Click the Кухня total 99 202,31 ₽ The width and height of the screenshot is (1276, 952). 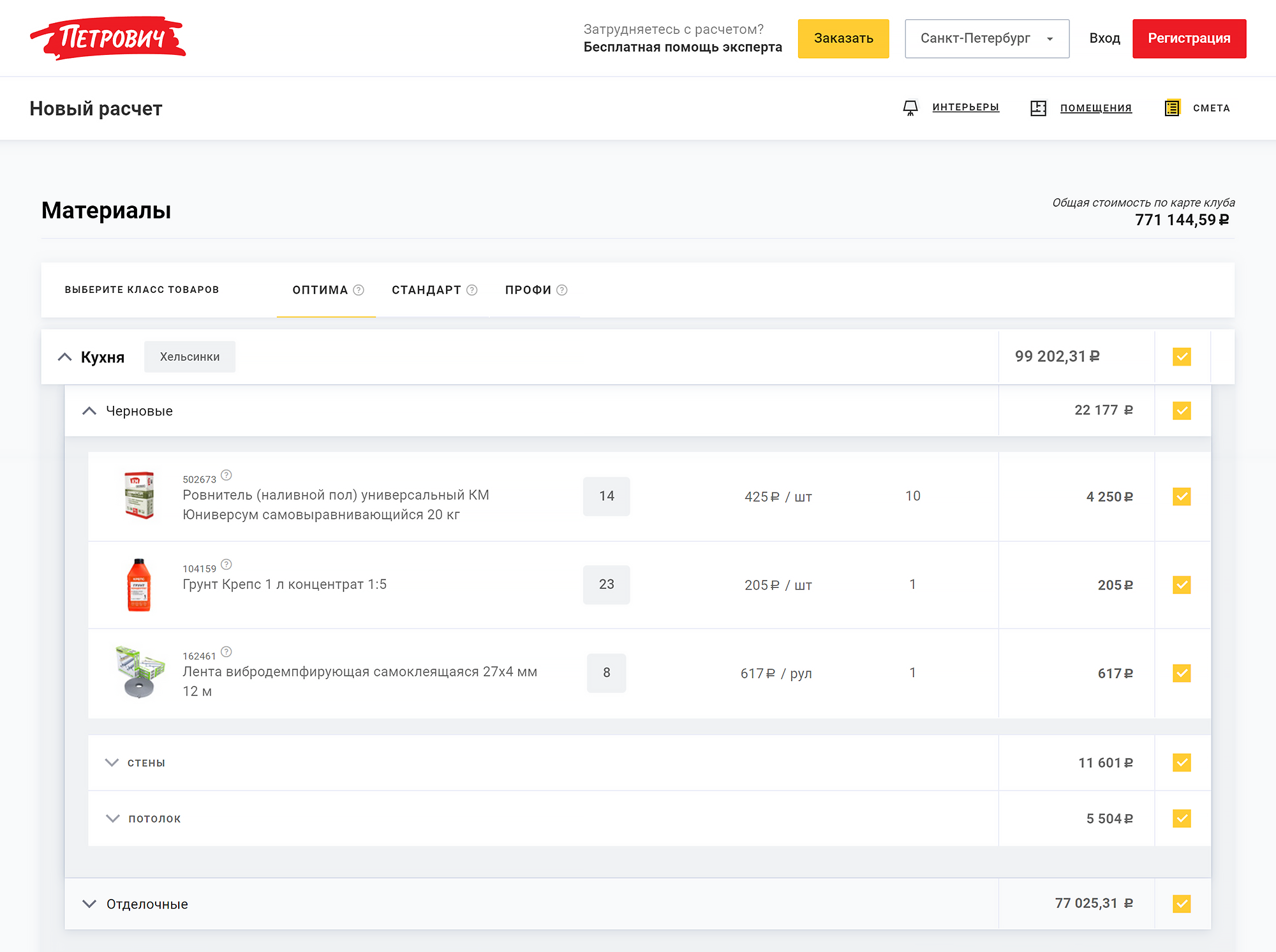pyautogui.click(x=1057, y=357)
